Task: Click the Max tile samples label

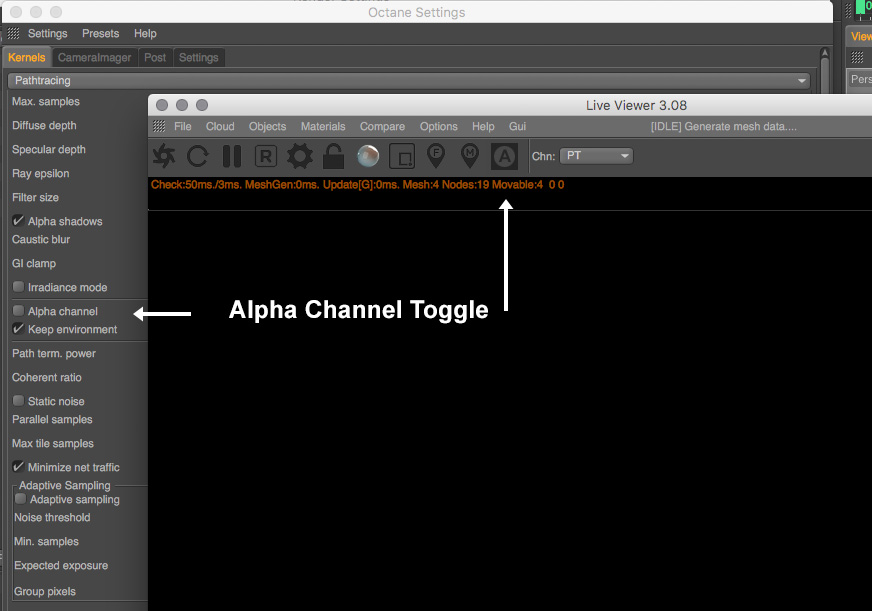Action: click(53, 444)
